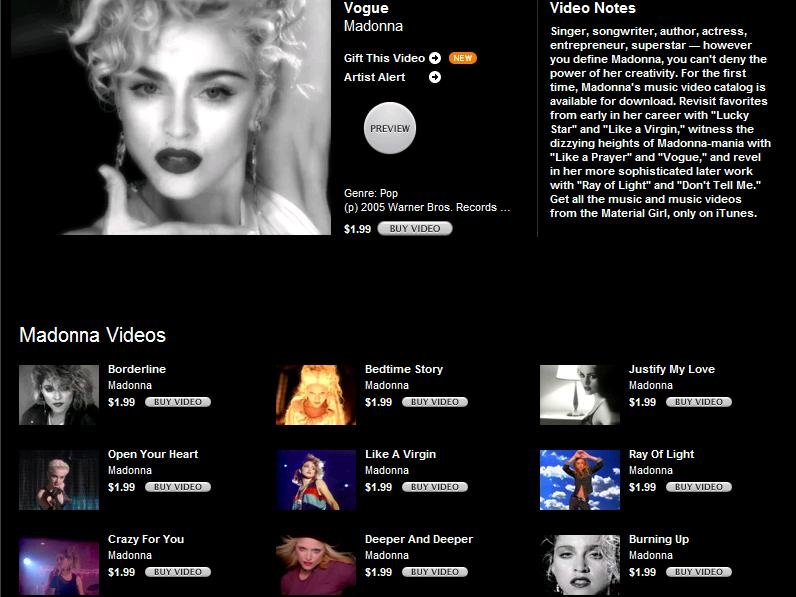The image size is (796, 597).
Task: Click the Burning Up title link
Action: (659, 539)
